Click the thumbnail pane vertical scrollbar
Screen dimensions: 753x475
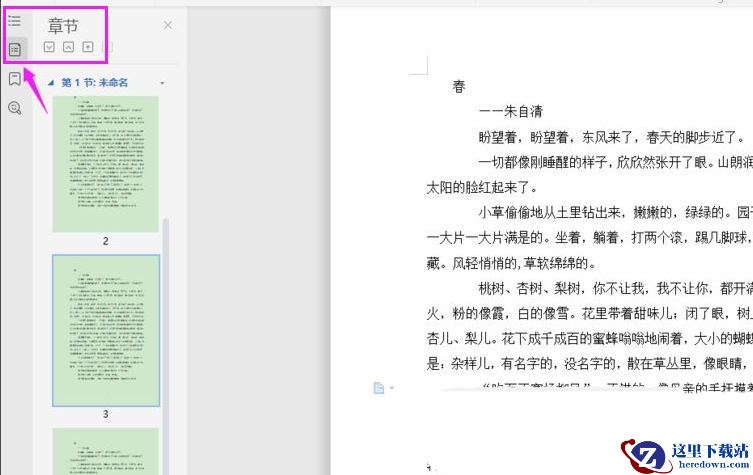click(x=166, y=346)
